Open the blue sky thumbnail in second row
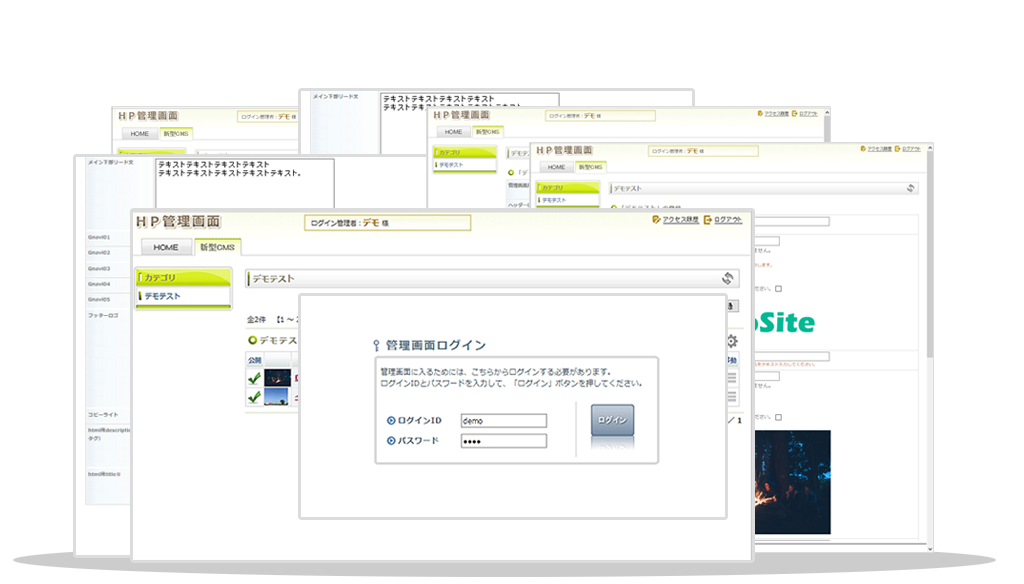Screen dimensions: 1024x584 [276, 397]
